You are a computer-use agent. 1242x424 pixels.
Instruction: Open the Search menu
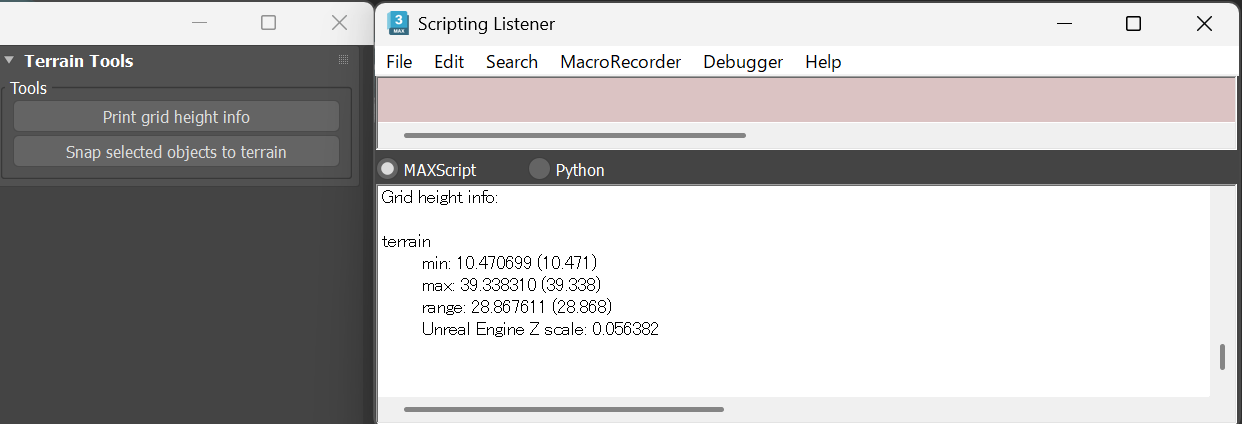pyautogui.click(x=512, y=62)
